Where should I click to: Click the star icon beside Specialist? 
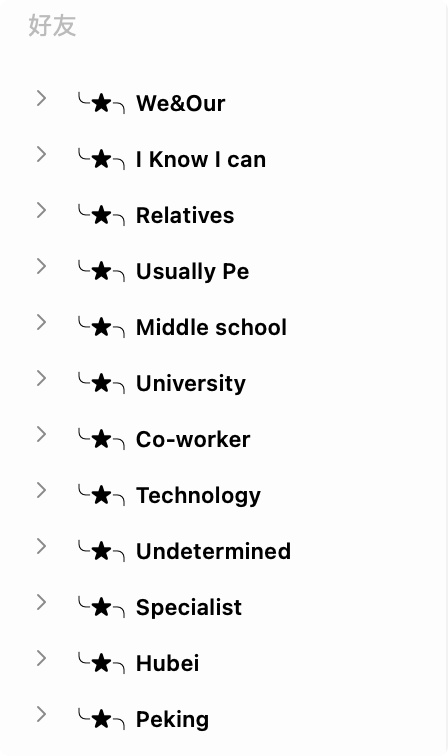pos(101,607)
